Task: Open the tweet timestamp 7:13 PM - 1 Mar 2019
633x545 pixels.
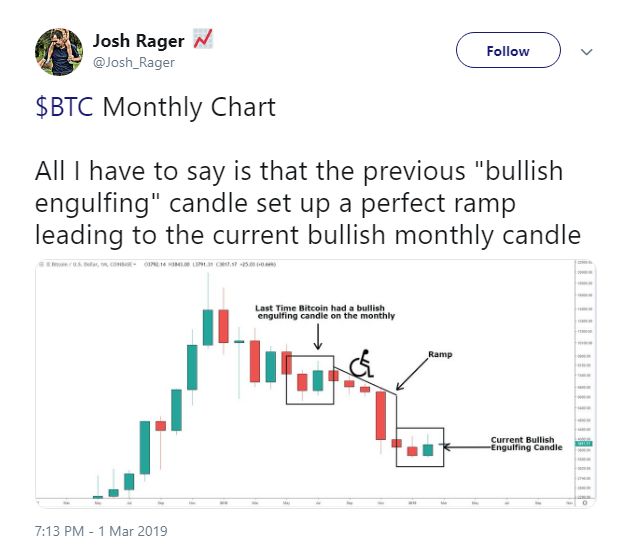Action: [x=101, y=530]
